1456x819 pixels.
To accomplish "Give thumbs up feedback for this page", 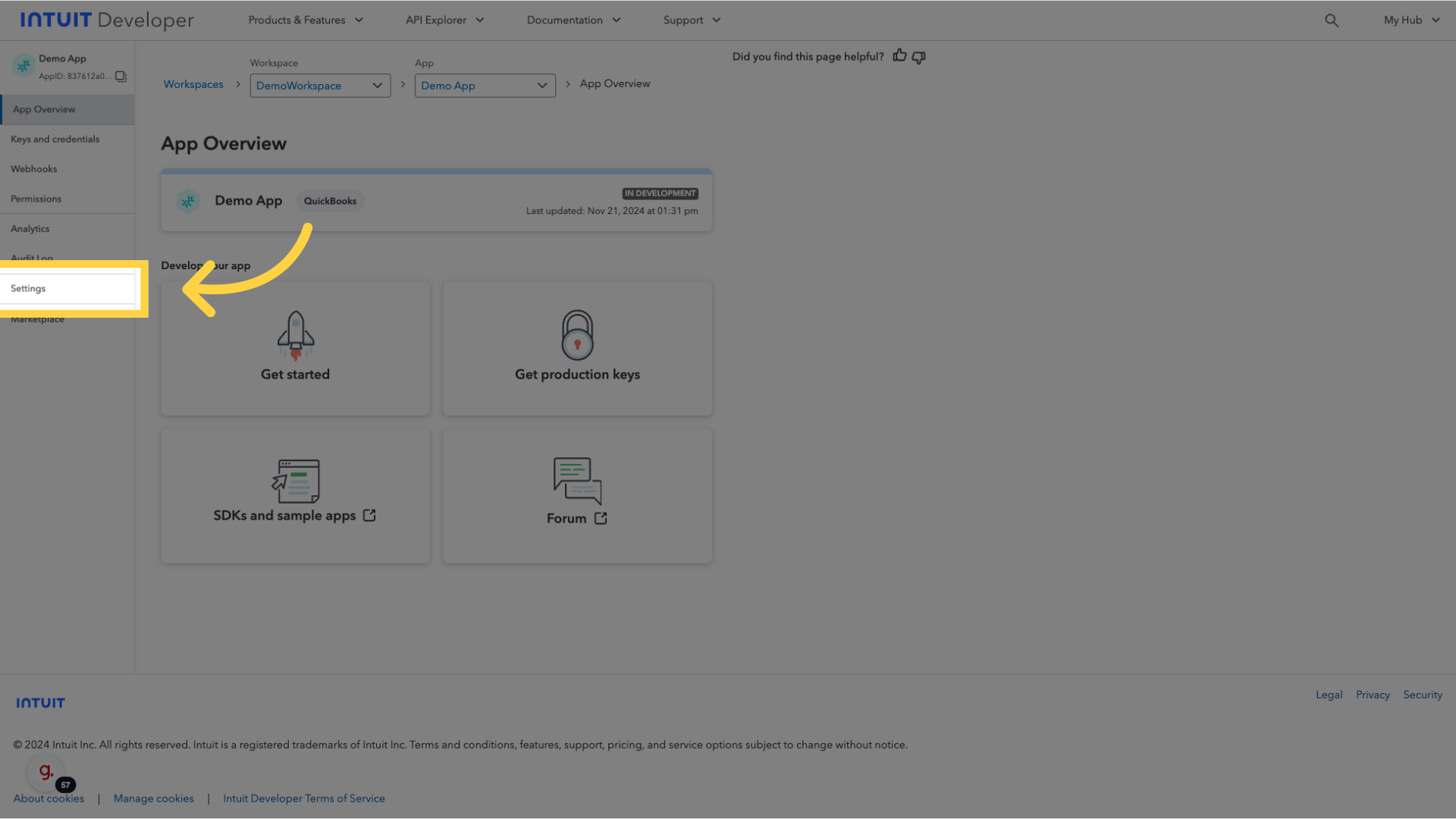I will pos(899,56).
